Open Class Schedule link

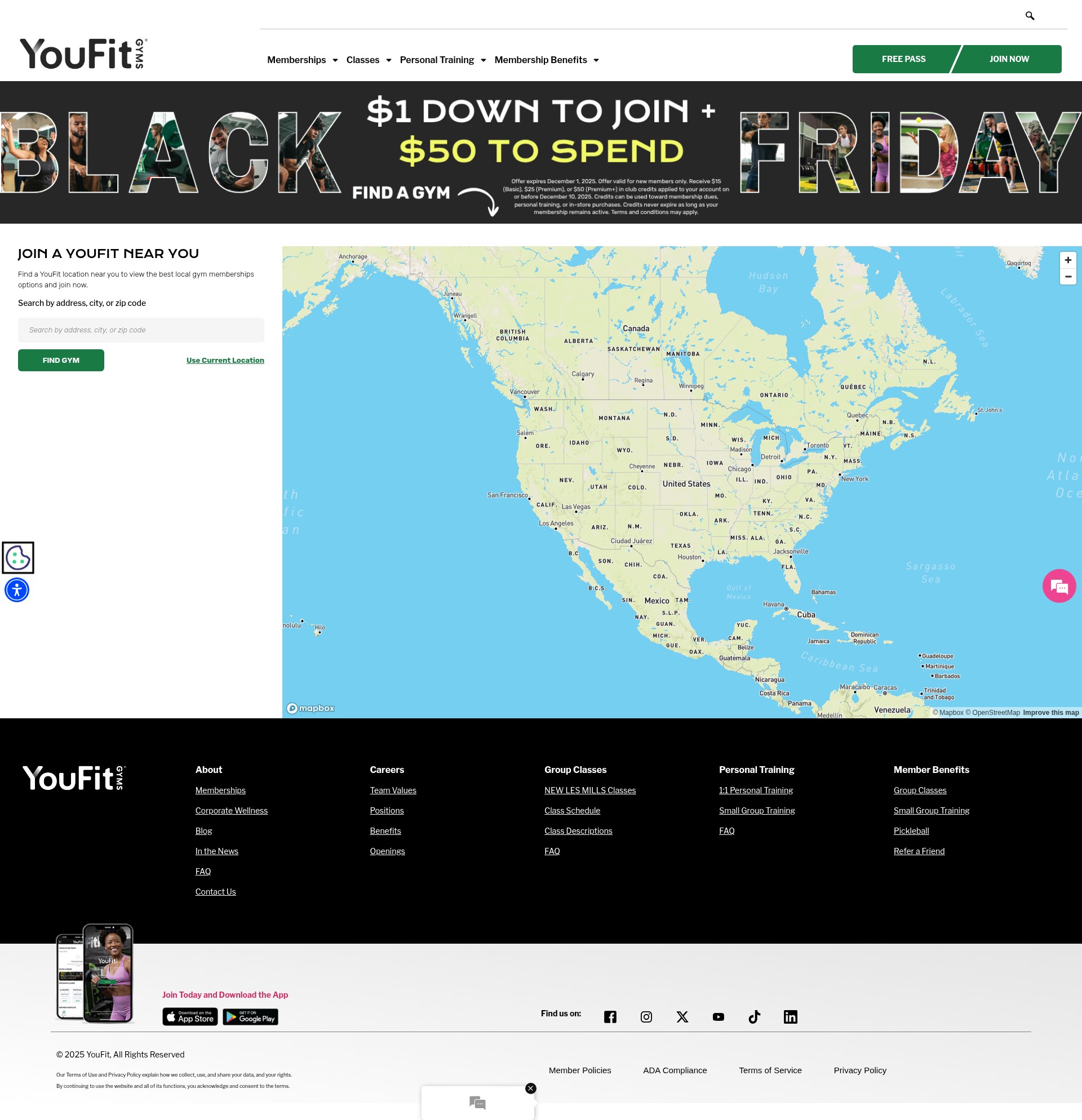[x=572, y=810]
